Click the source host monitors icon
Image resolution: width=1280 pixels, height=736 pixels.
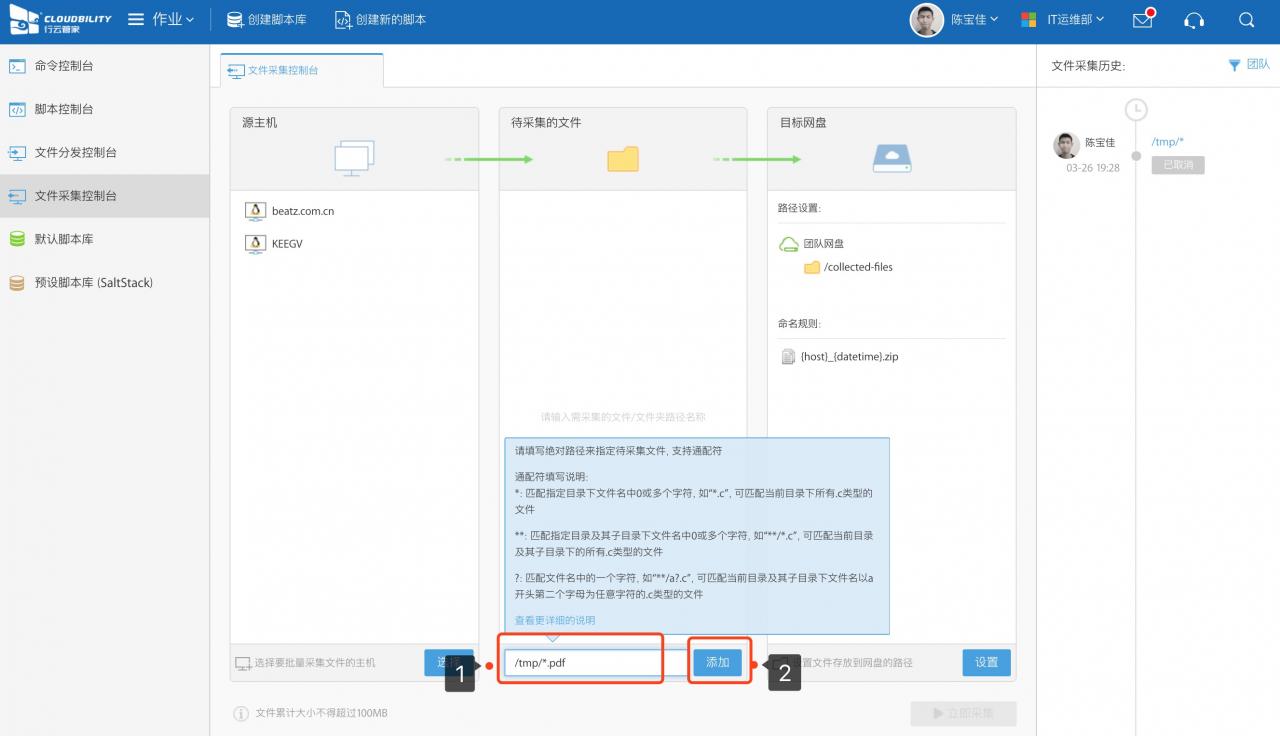[x=354, y=159]
